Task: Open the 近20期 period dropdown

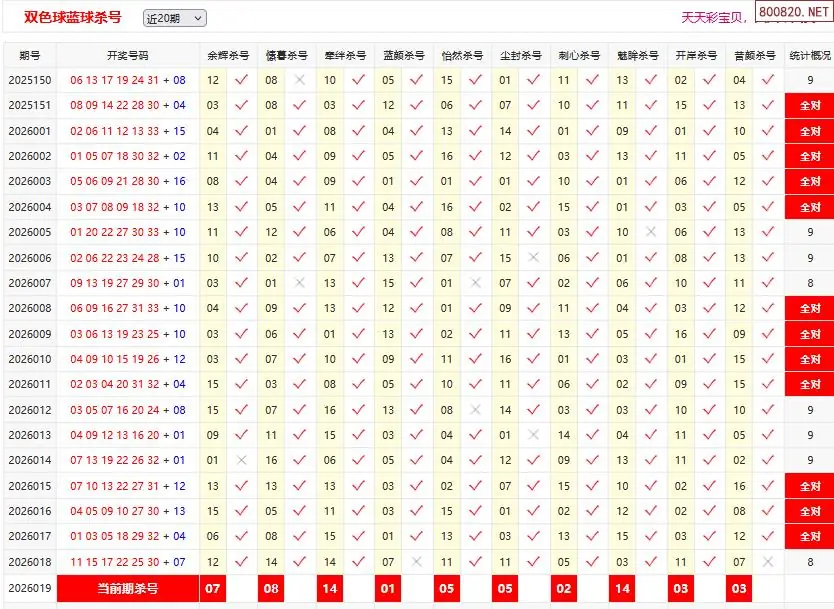Action: (174, 18)
